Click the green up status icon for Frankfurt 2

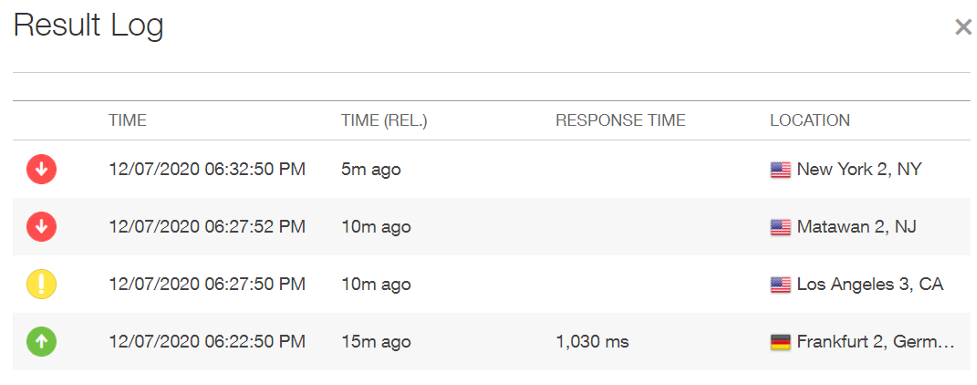click(41, 341)
